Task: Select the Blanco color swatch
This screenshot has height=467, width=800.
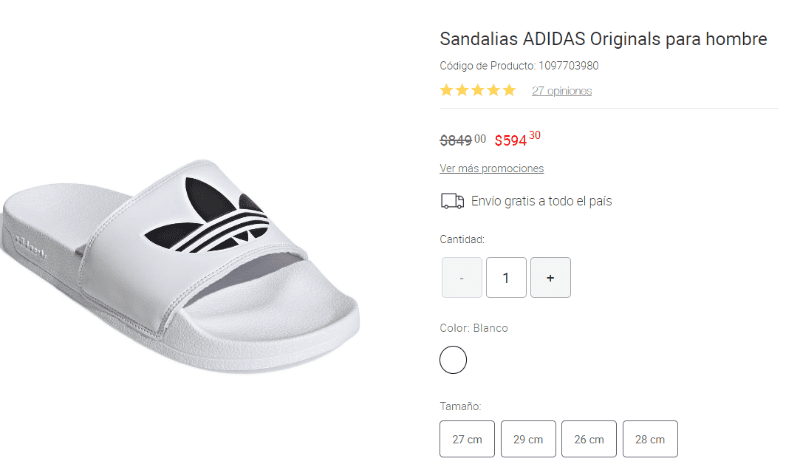Action: [453, 360]
